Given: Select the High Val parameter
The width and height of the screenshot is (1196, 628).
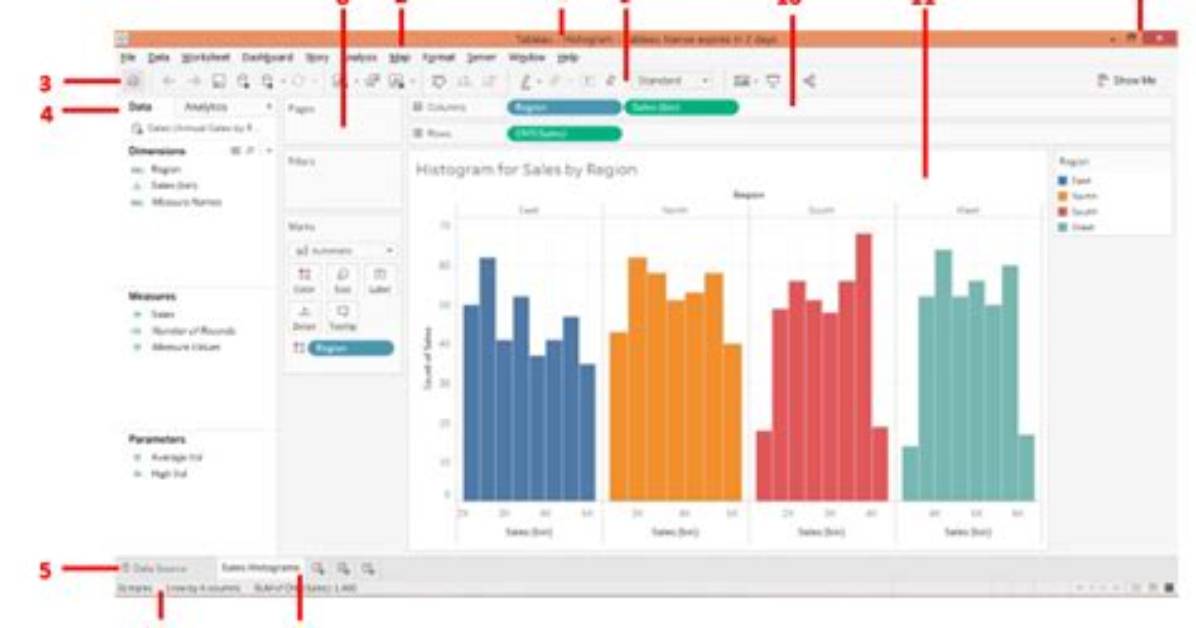Looking at the screenshot, I should click(169, 474).
